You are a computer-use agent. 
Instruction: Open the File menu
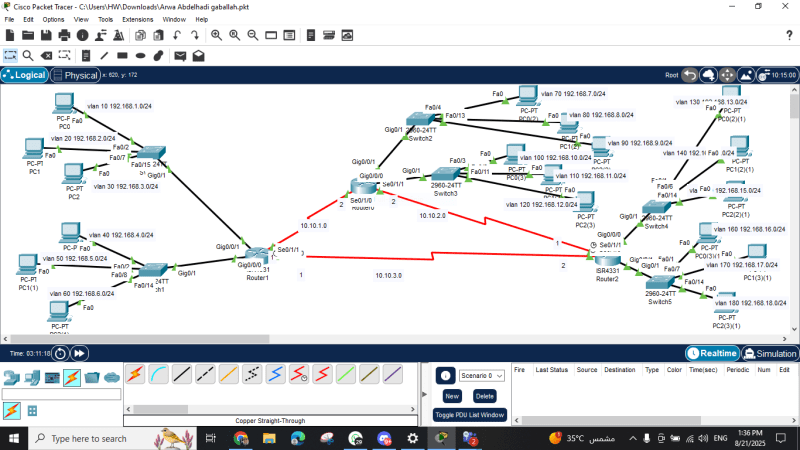(x=9, y=19)
